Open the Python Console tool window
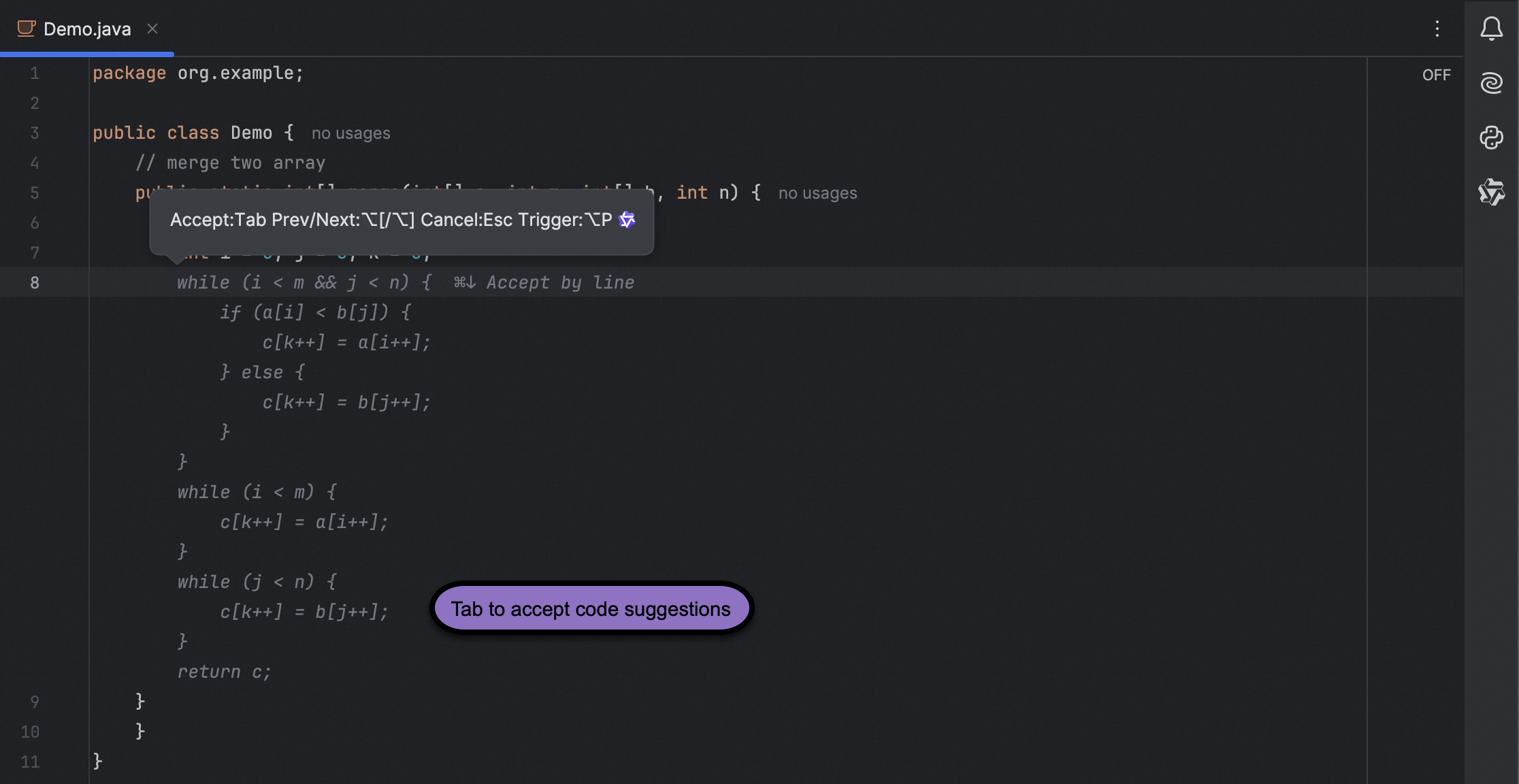This screenshot has height=784, width=1519. [x=1491, y=137]
